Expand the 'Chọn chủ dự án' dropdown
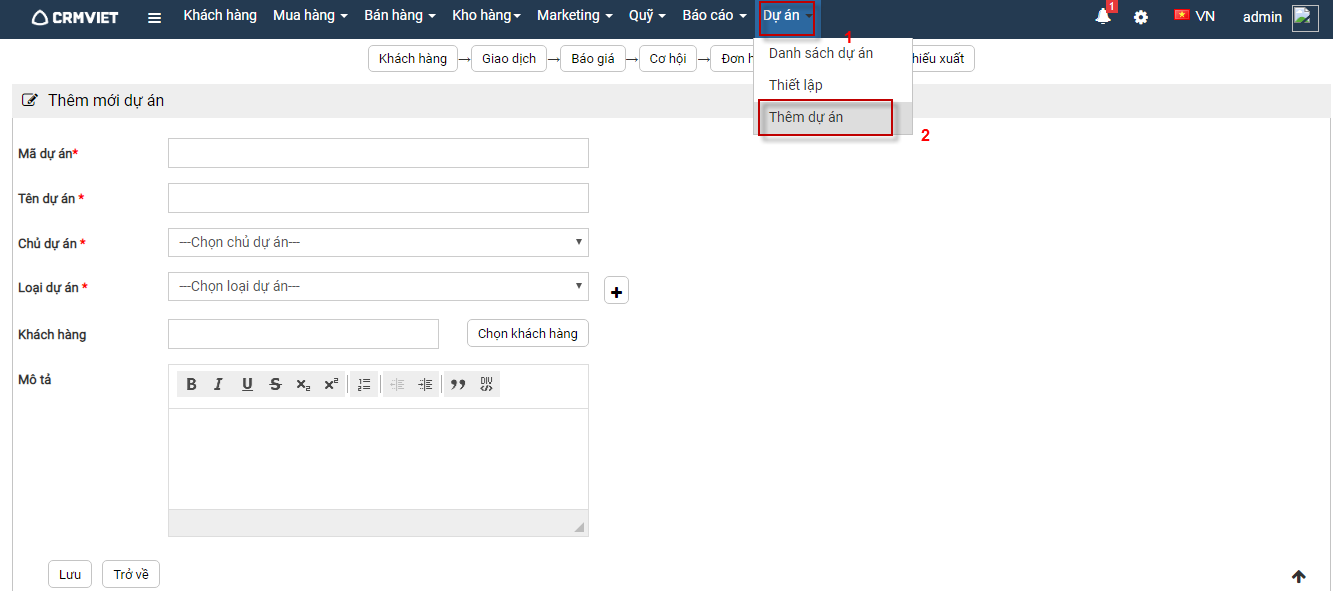 [x=378, y=243]
